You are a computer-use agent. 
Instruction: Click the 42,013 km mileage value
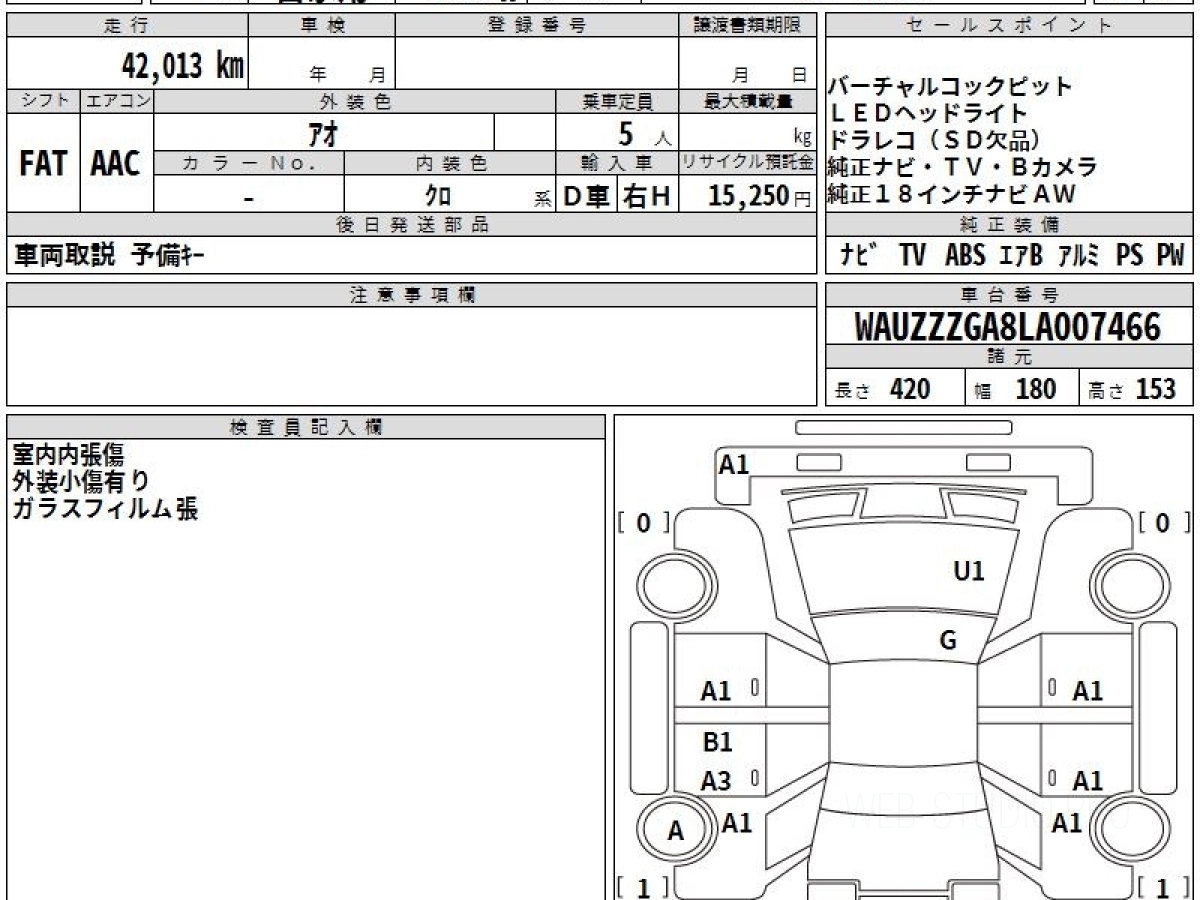click(183, 66)
